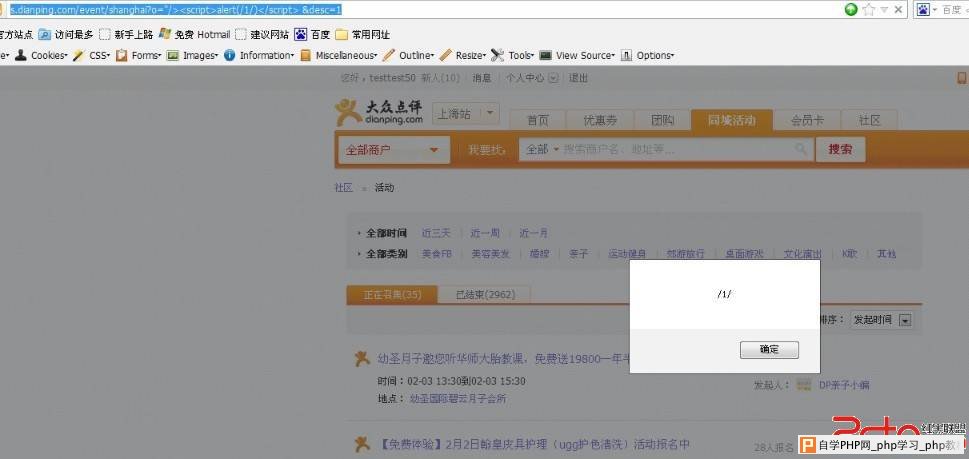Open the Outline toolbar menu

408,55
